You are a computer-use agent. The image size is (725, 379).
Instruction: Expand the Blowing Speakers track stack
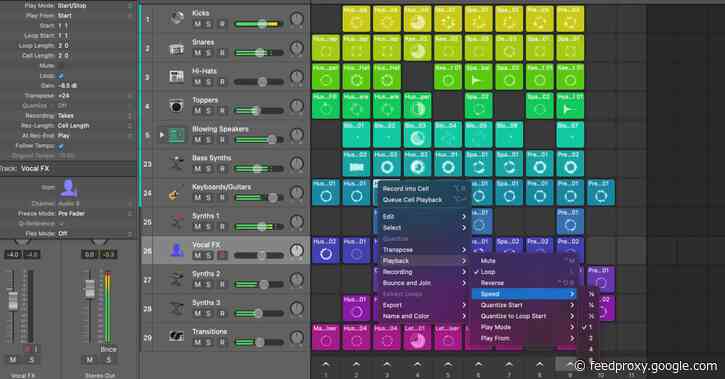point(161,135)
